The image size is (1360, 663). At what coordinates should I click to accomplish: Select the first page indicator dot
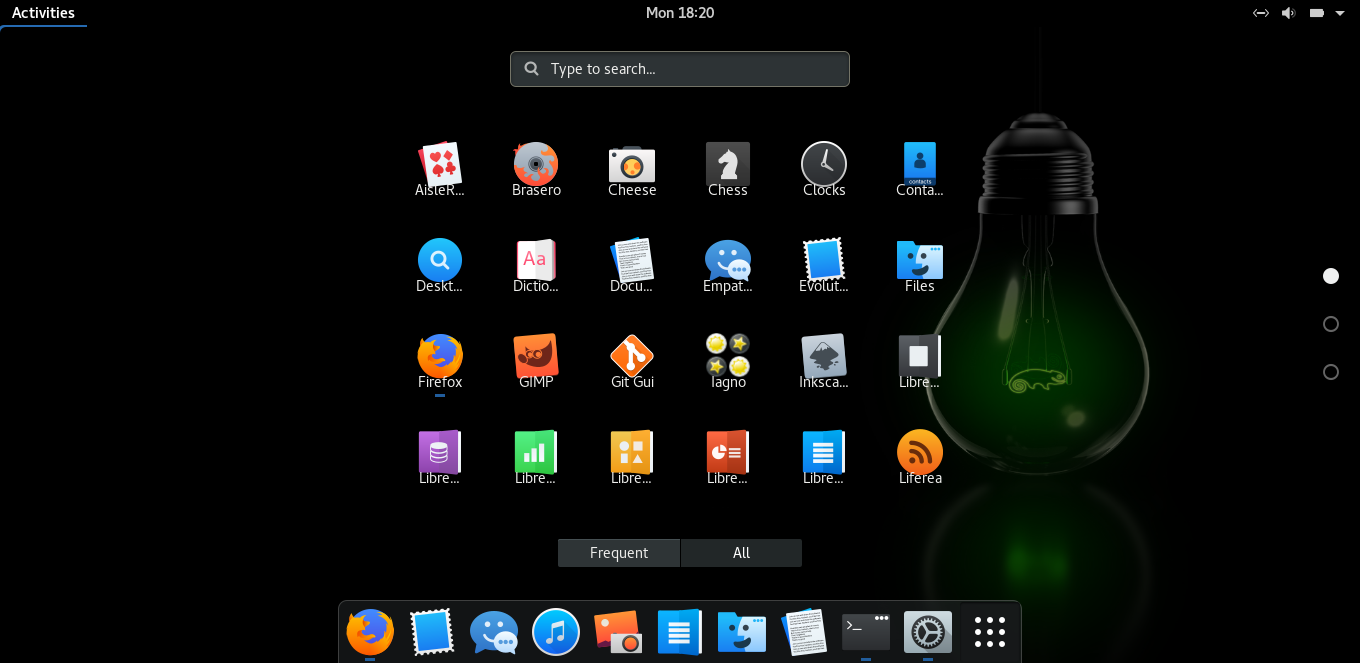(x=1331, y=275)
